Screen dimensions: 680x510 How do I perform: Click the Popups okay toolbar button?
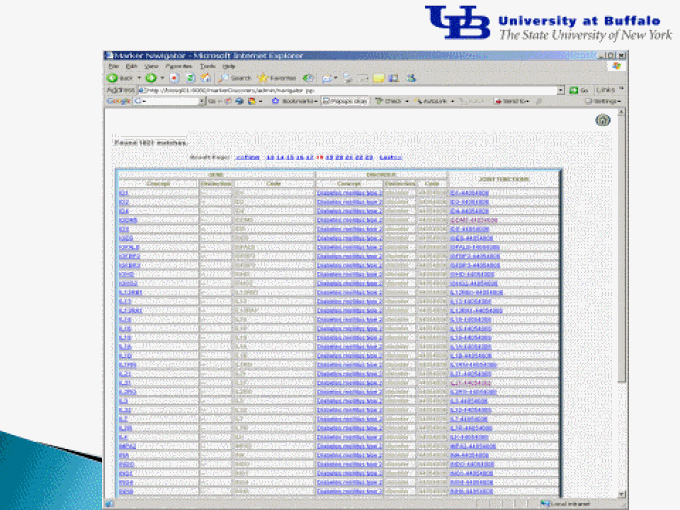[x=345, y=101]
